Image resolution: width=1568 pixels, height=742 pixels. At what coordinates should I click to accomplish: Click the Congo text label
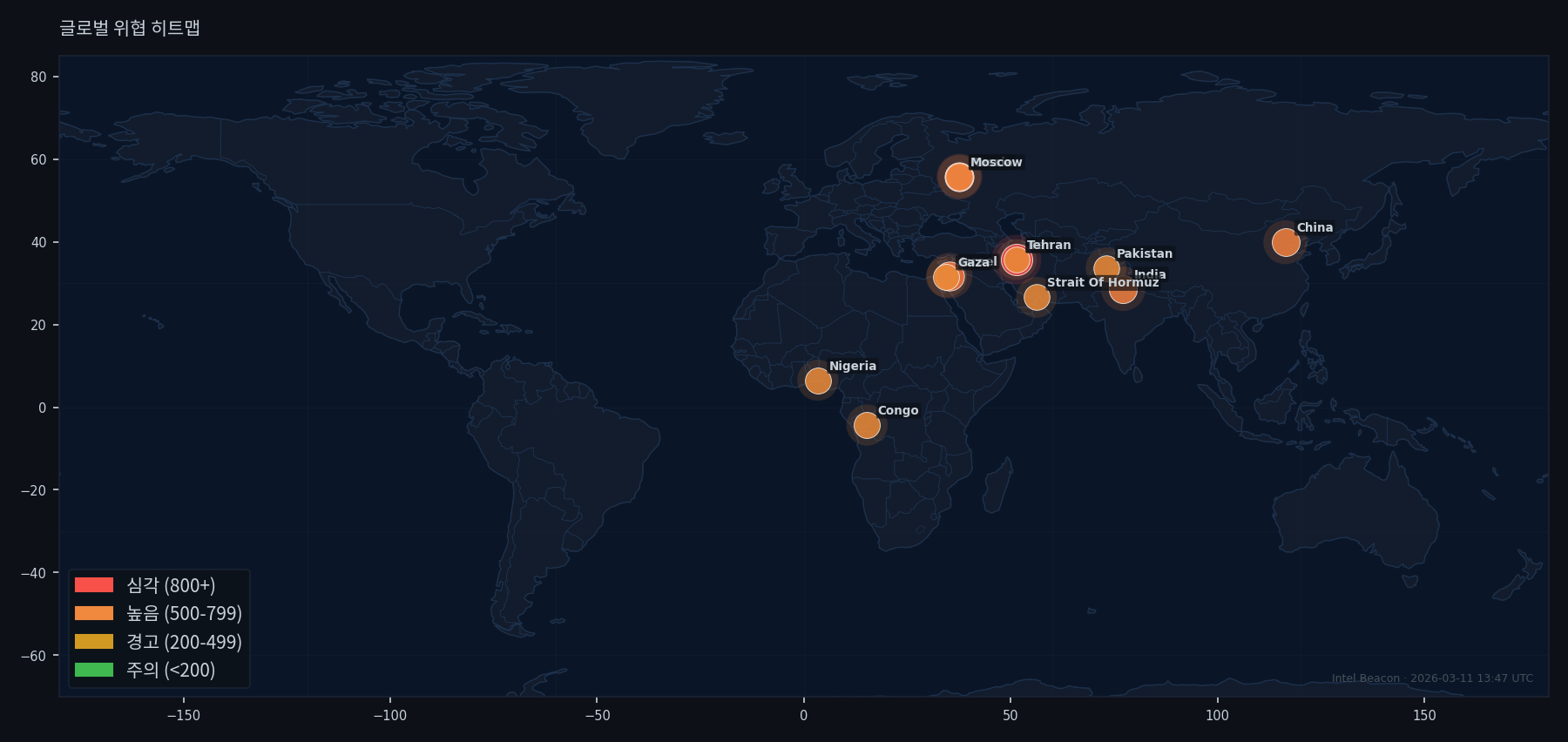click(x=898, y=410)
